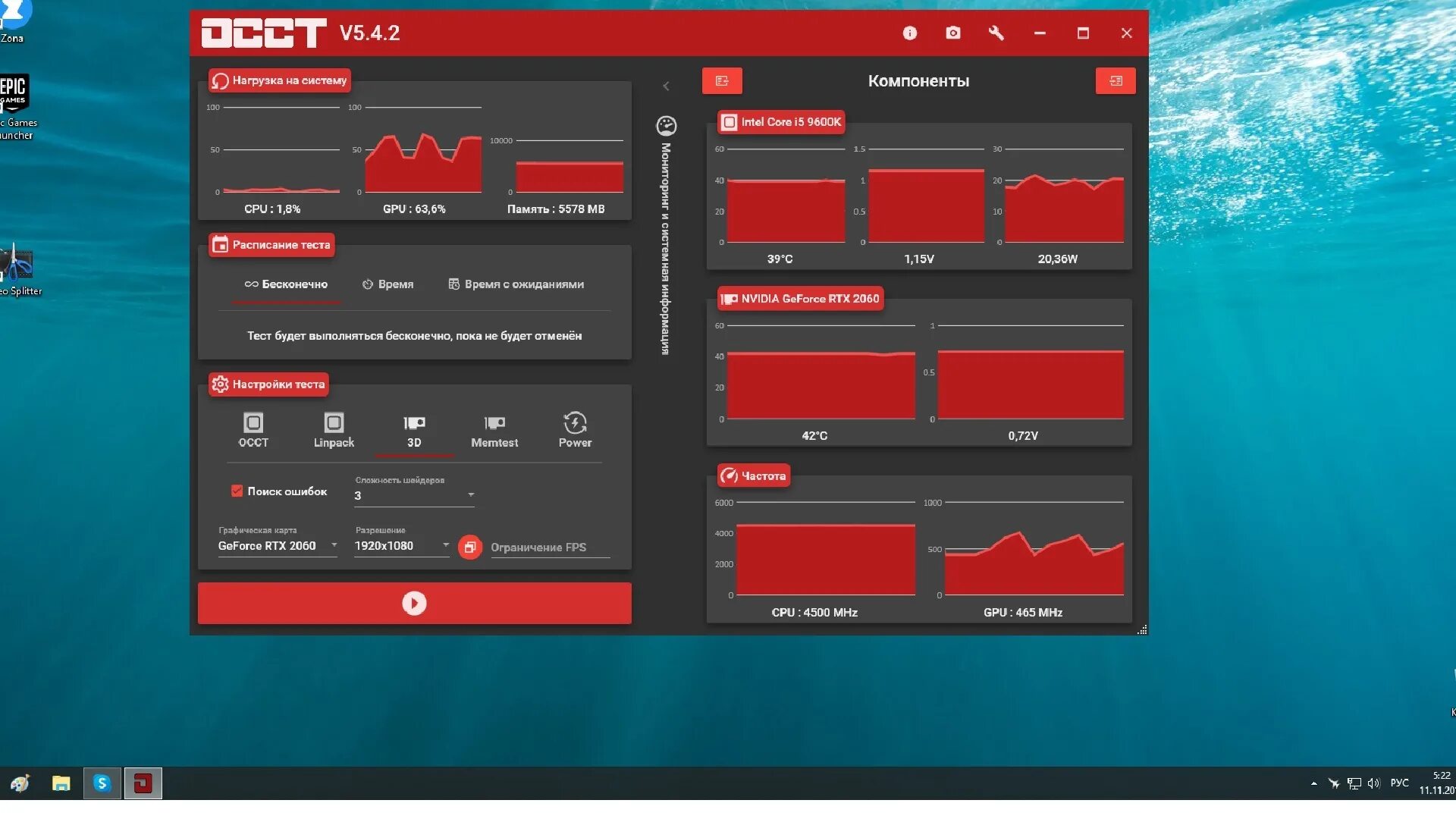Select the Время с ожиданиями schedule tab
The width and height of the screenshot is (1456, 819).
(x=516, y=284)
